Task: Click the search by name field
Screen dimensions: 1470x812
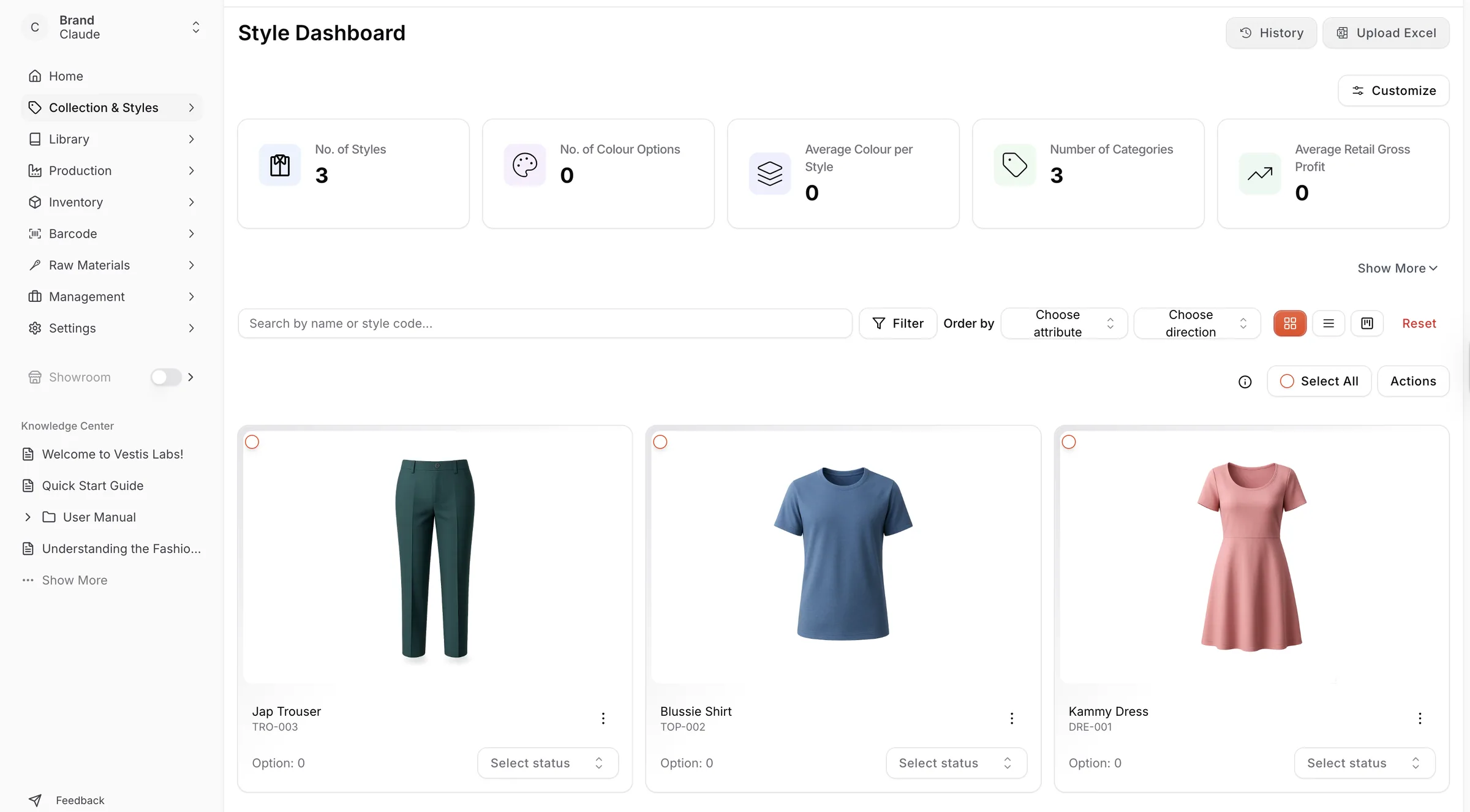Action: pyautogui.click(x=545, y=323)
